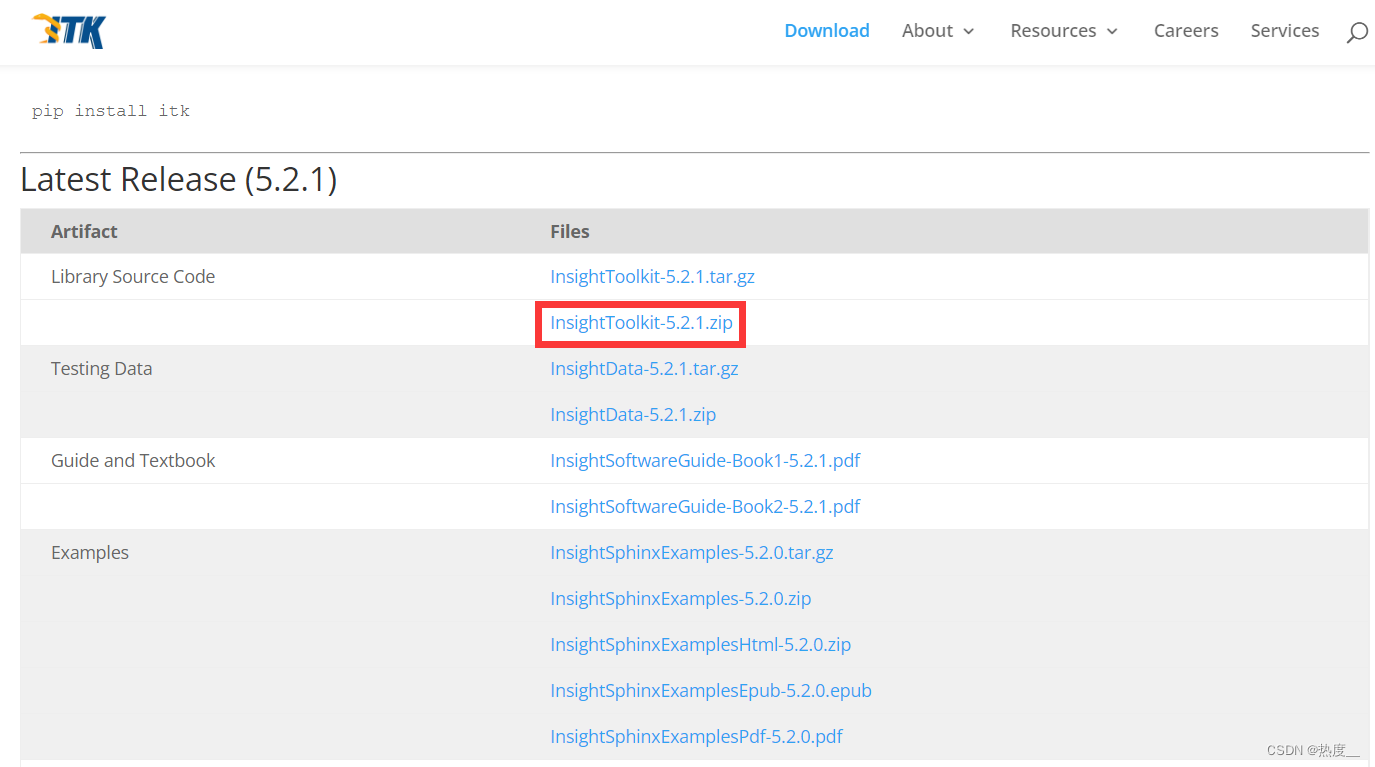Screen dimensions: 1375x767
Task: Select the Download menu item
Action: tap(826, 31)
